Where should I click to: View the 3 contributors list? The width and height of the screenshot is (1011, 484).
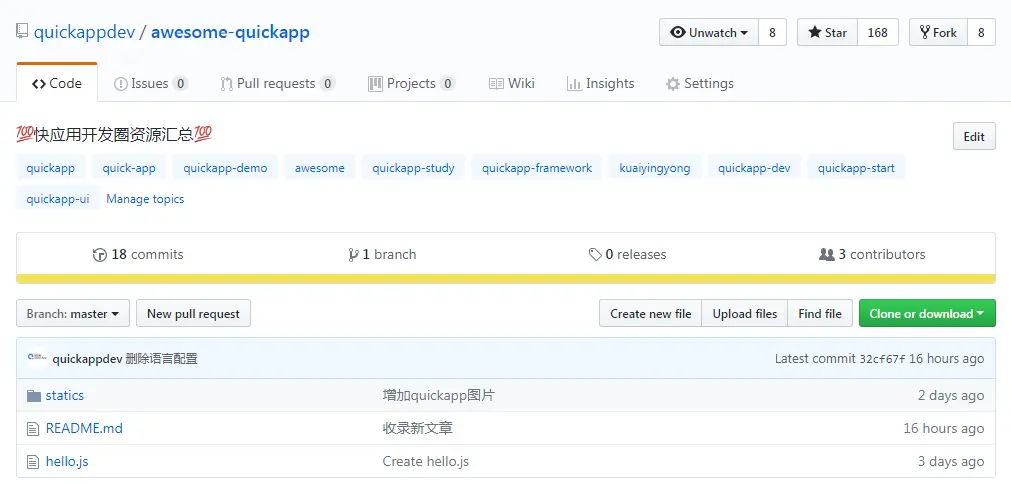click(x=872, y=255)
